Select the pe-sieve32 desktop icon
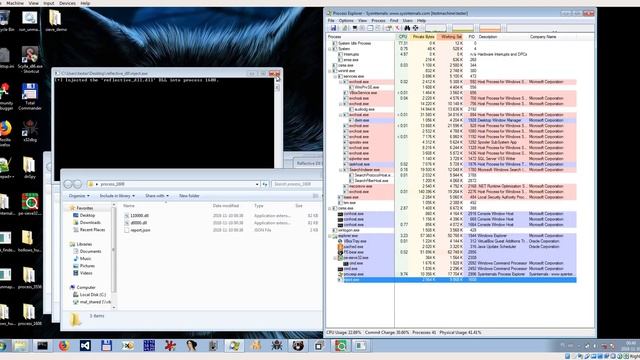This screenshot has height=360, width=640. coord(30,204)
